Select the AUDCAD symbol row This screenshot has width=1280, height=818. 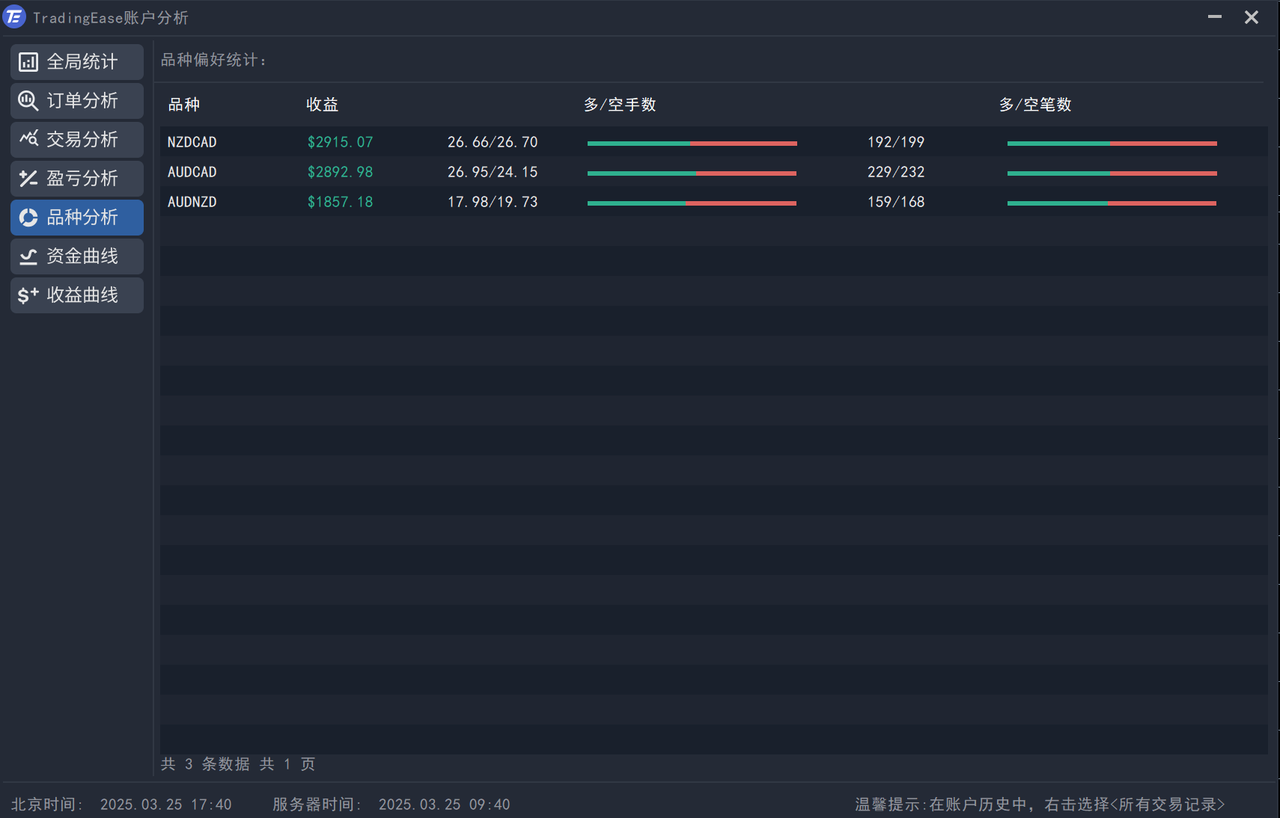[192, 172]
